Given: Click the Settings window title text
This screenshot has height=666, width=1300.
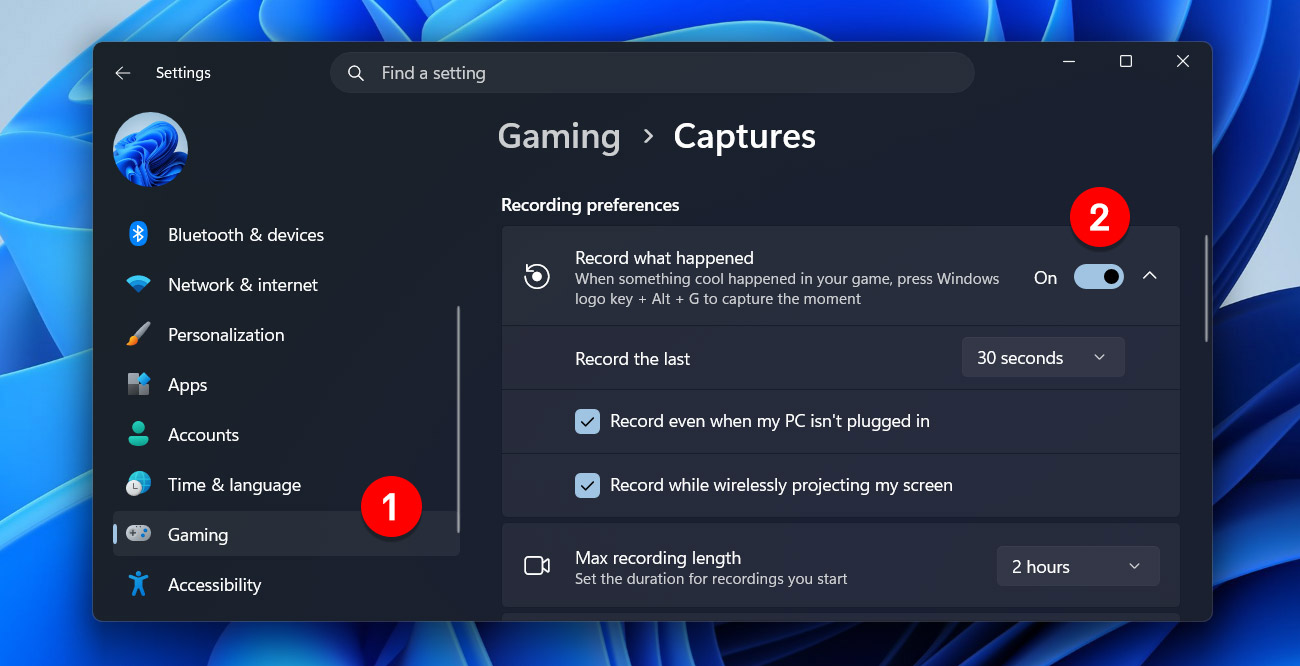Looking at the screenshot, I should (x=183, y=73).
